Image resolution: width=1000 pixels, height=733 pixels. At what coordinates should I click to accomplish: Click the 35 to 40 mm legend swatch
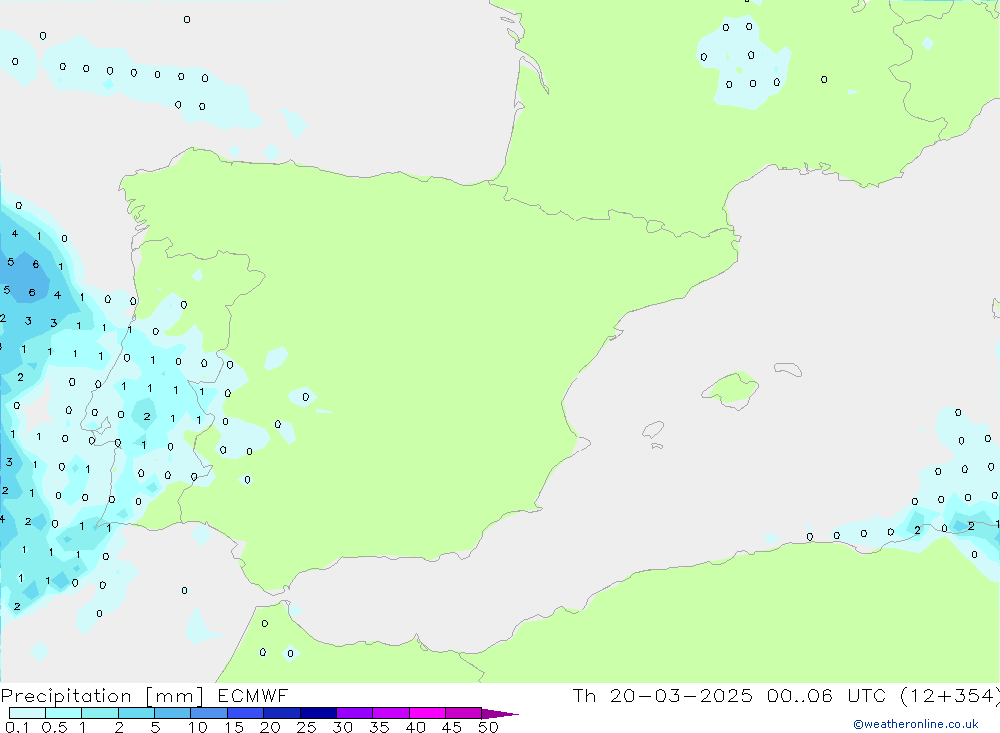391,713
